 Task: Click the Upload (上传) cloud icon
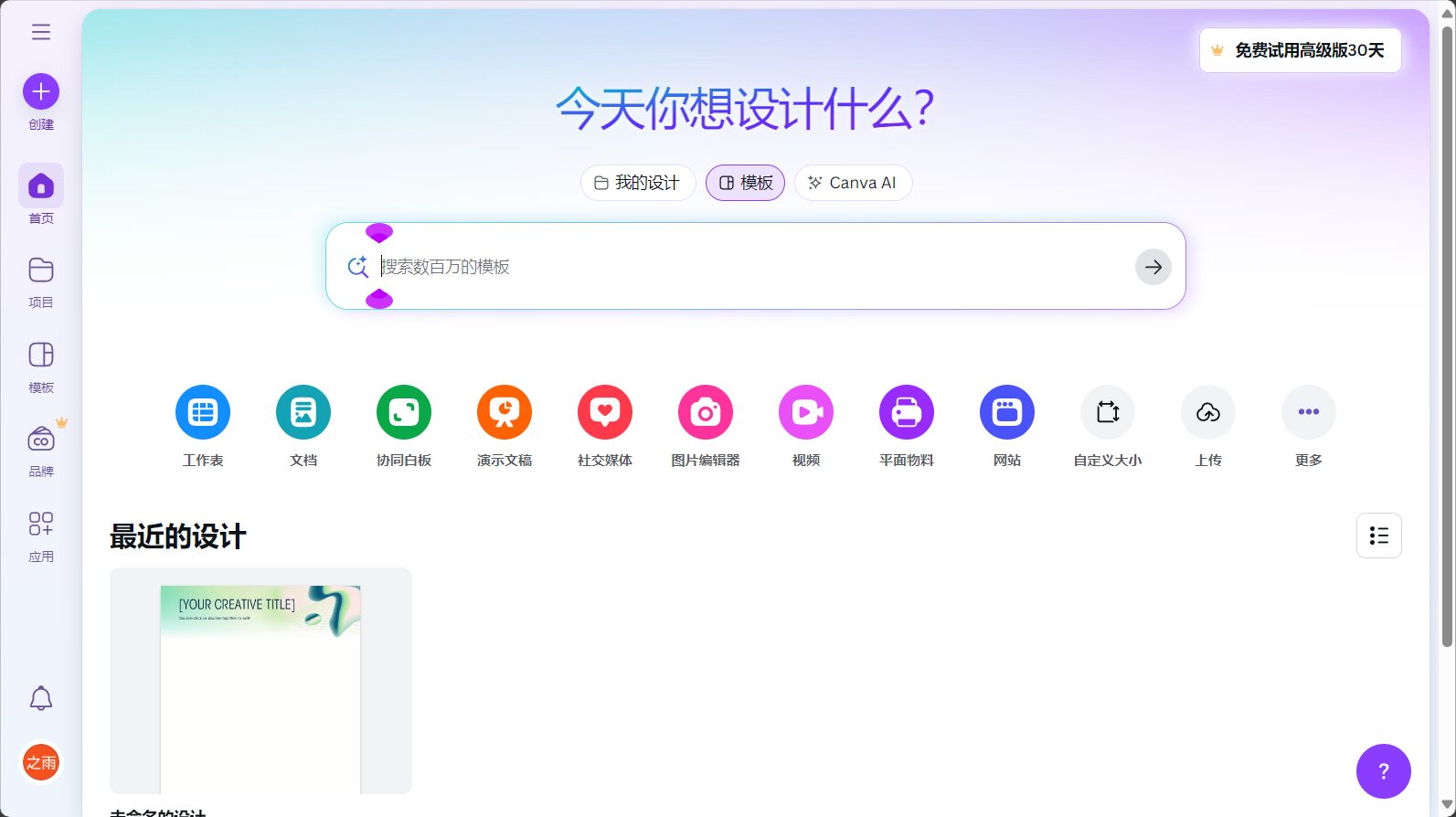coord(1208,412)
